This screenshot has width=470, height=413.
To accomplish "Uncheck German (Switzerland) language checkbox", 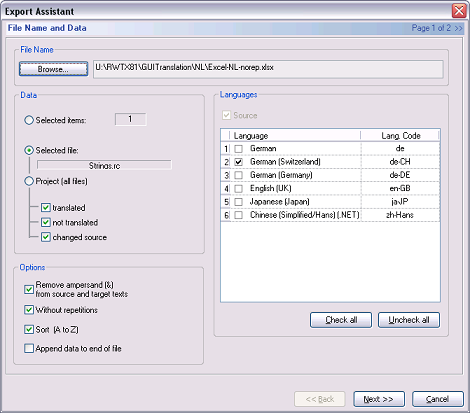I will click(x=238, y=162).
